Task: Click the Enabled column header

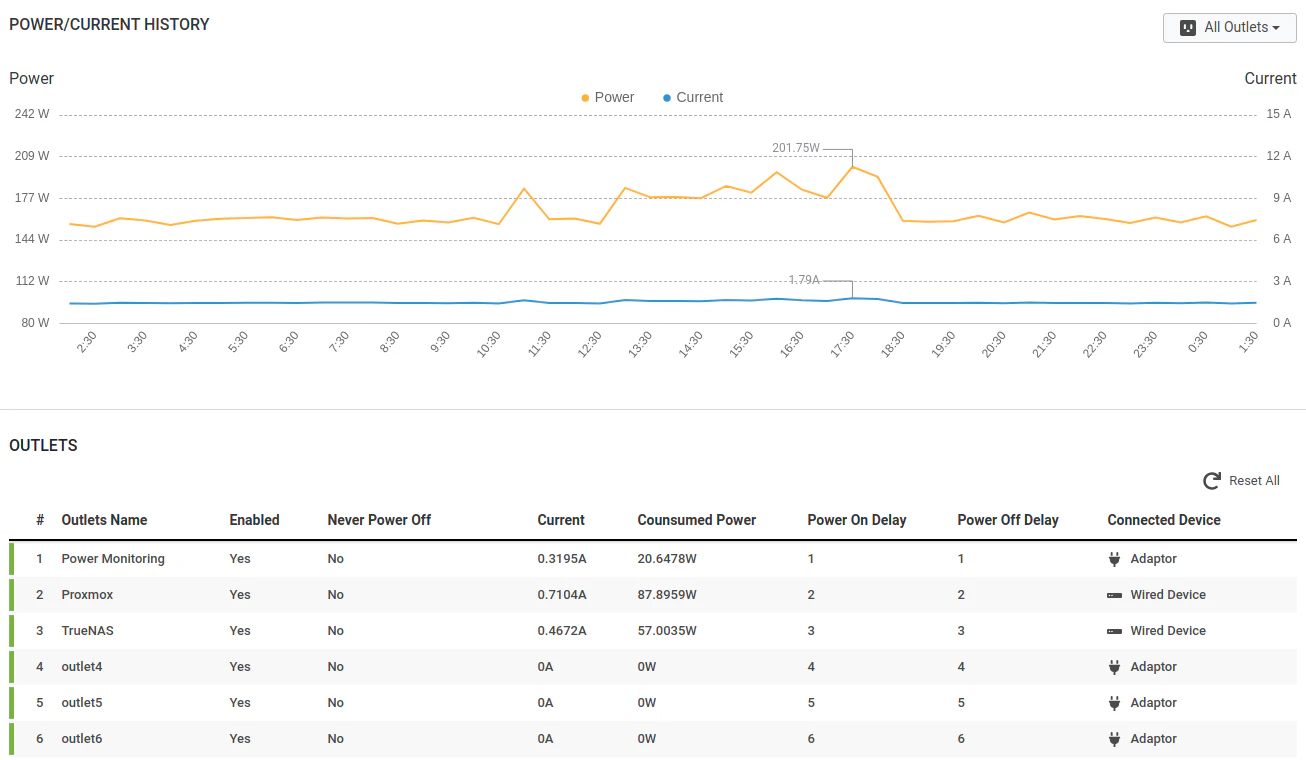Action: click(254, 520)
